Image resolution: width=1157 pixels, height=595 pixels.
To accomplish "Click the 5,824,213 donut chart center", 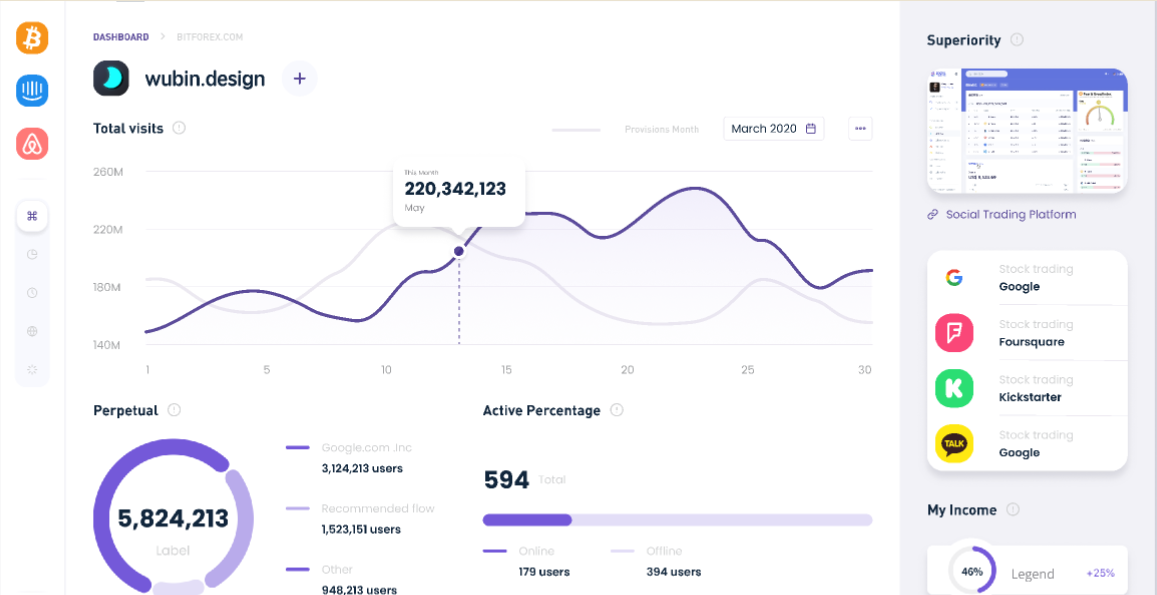I will pyautogui.click(x=173, y=518).
